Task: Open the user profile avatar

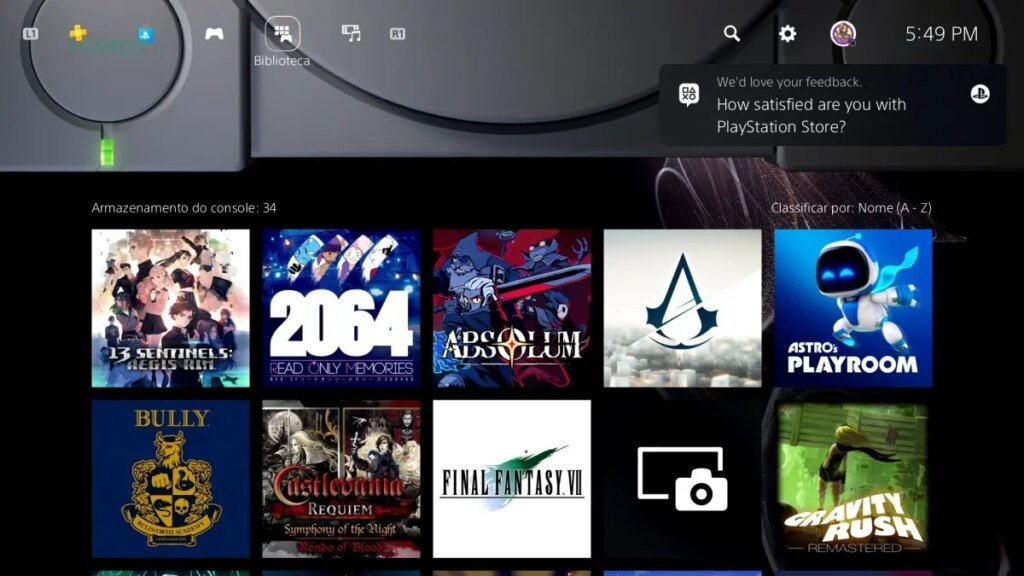Action: (x=843, y=33)
